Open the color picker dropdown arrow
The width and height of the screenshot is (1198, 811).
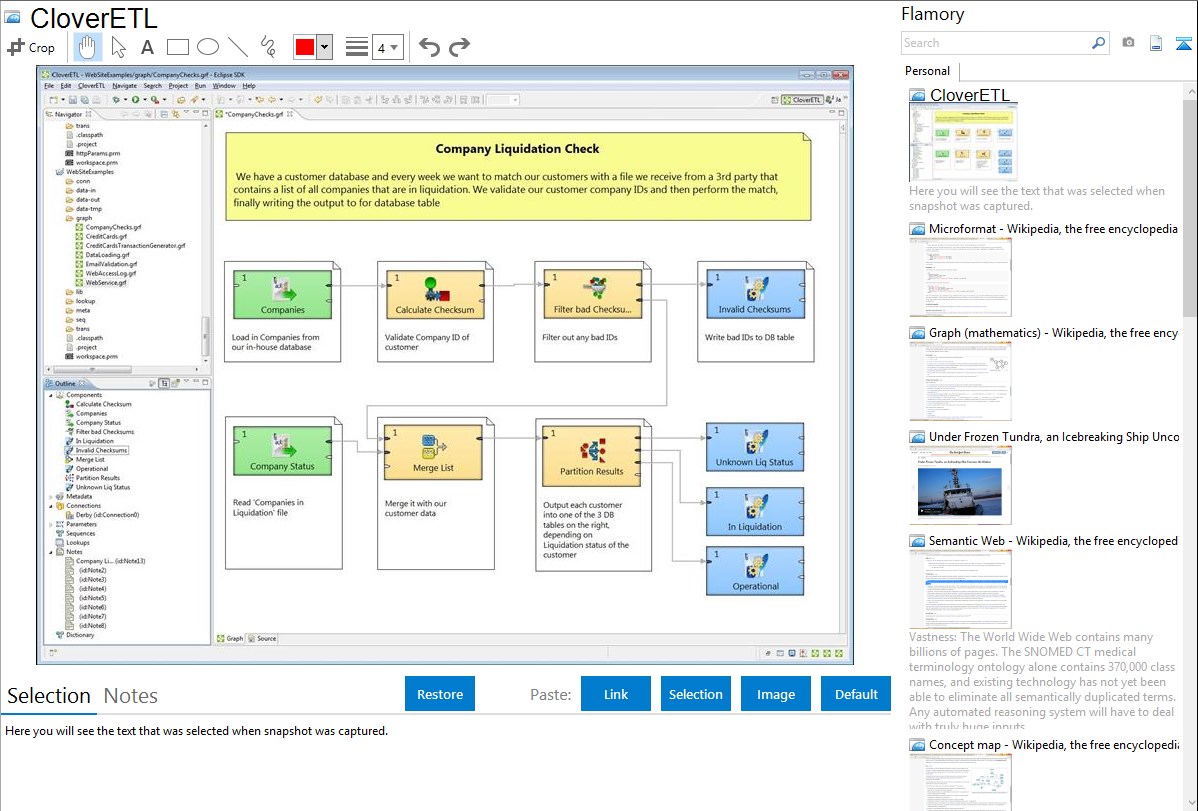pyautogui.click(x=325, y=47)
